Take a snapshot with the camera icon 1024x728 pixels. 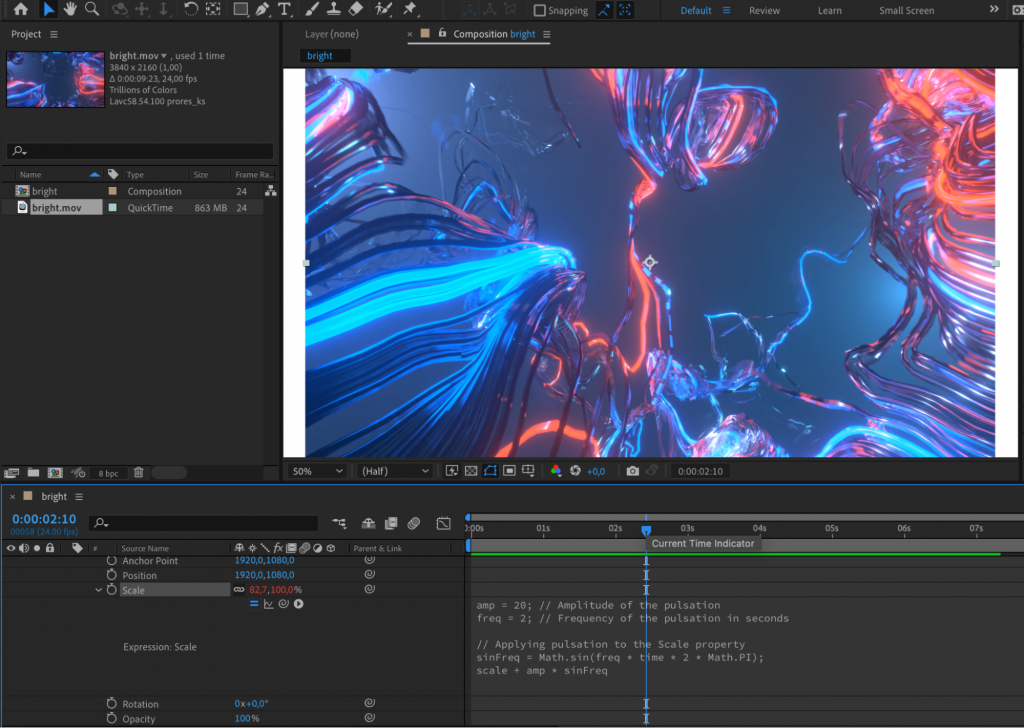tap(632, 470)
